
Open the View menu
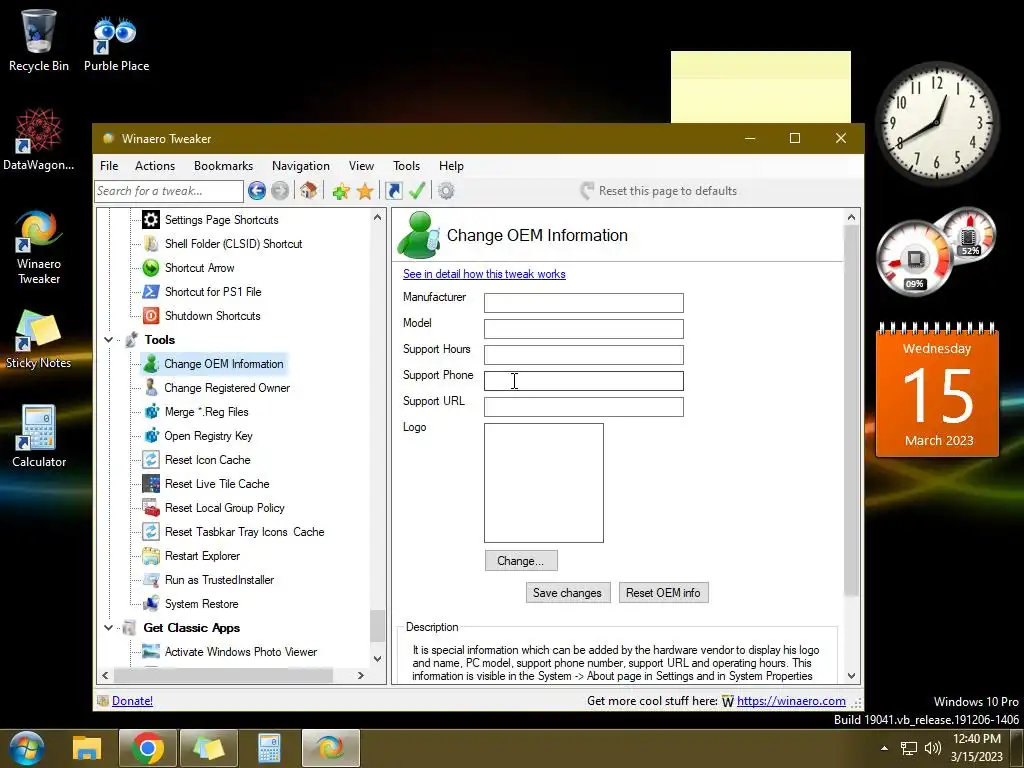click(x=361, y=166)
